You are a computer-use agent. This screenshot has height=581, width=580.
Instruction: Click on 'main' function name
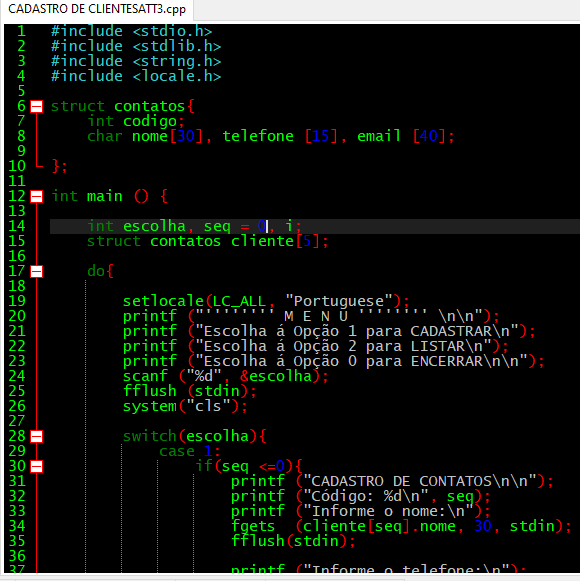click(x=105, y=196)
